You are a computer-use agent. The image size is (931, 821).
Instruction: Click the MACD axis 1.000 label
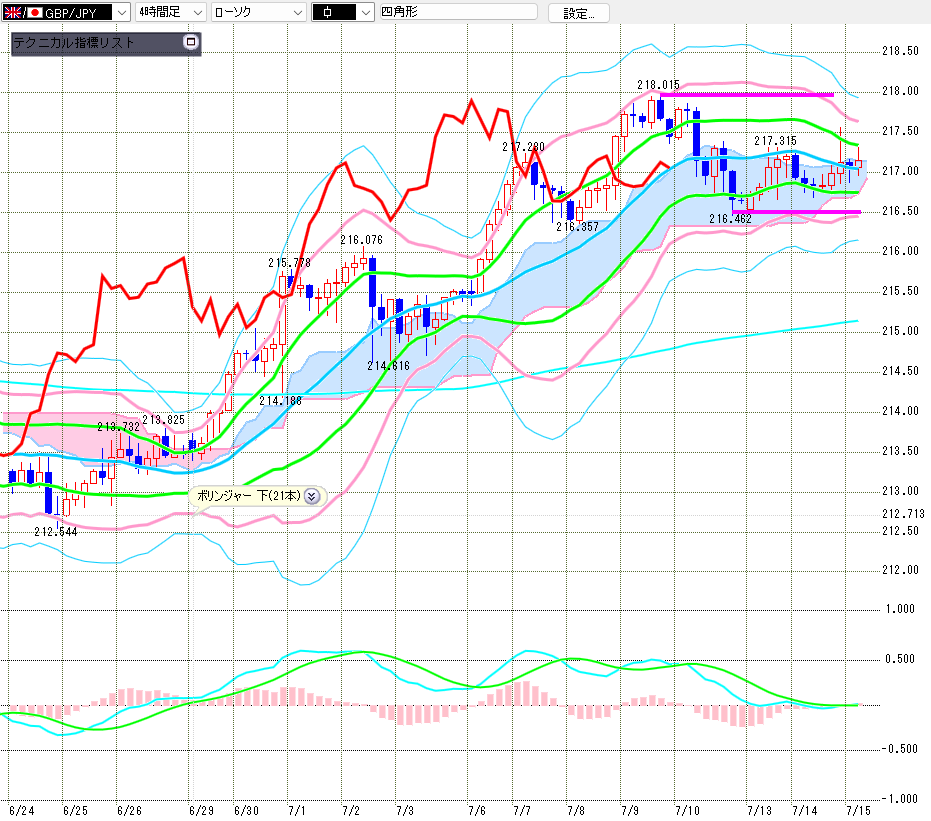point(900,609)
